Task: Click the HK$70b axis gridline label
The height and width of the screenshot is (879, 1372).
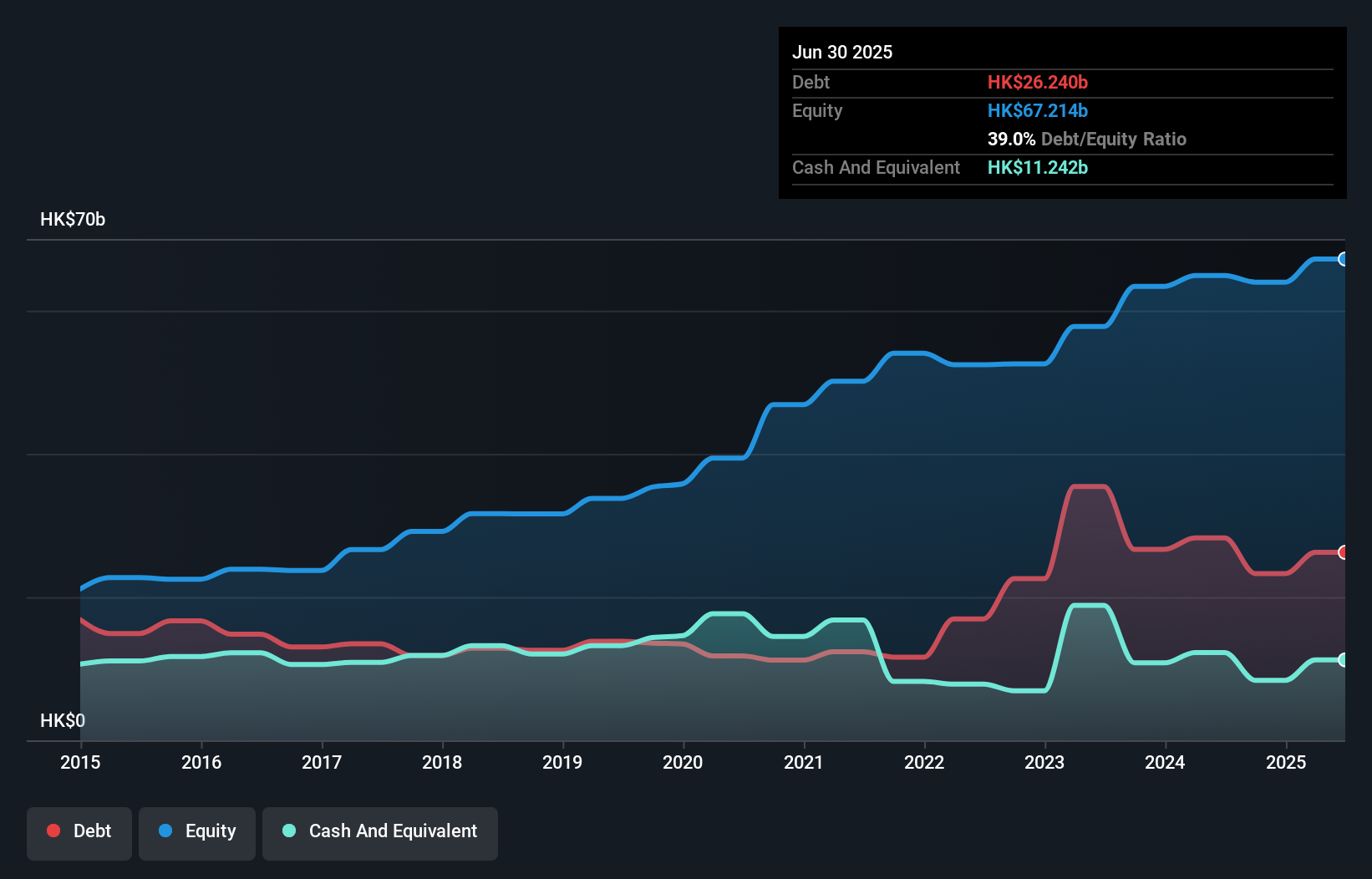Action: pyautogui.click(x=71, y=220)
